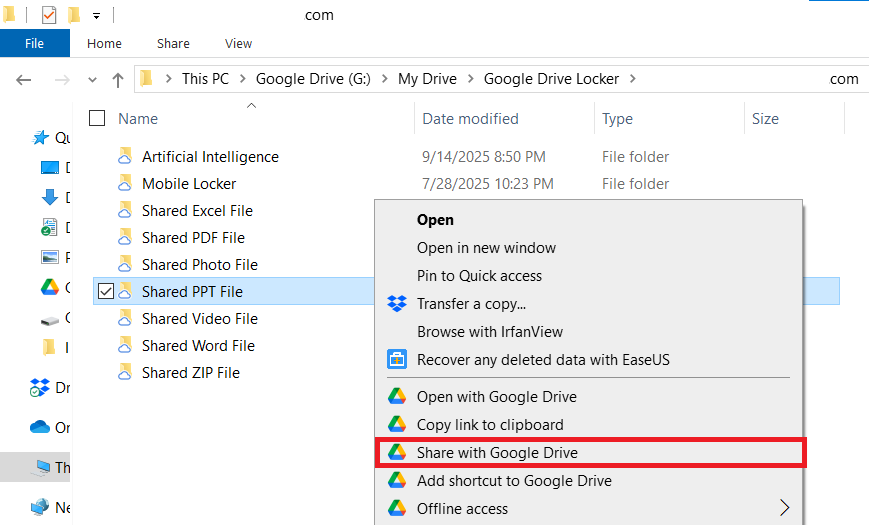Image resolution: width=869 pixels, height=525 pixels.
Task: Open the recent locations dropdown arrow
Action: click(93, 79)
